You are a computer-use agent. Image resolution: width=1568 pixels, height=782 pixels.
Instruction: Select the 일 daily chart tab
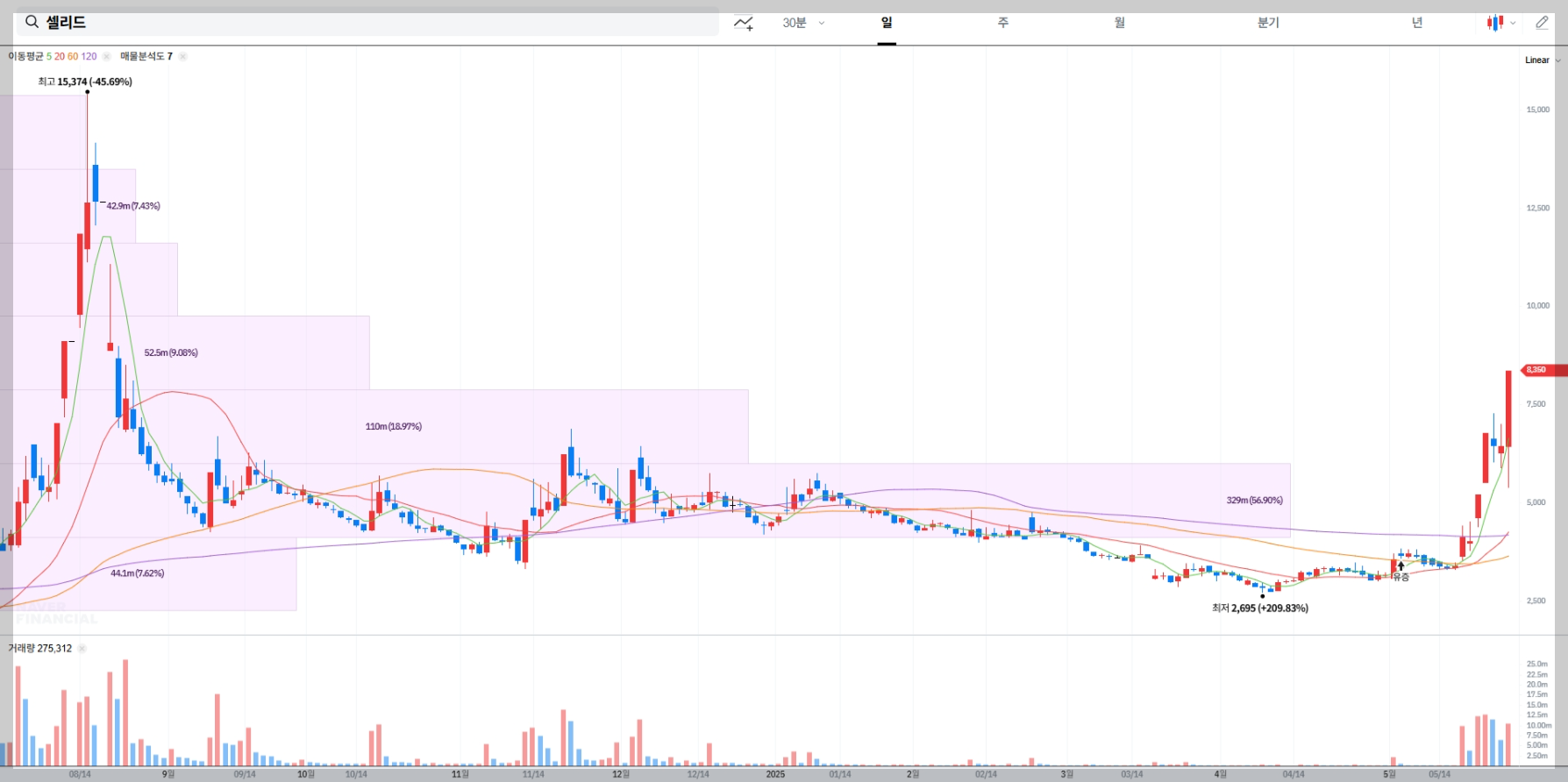pos(887,23)
